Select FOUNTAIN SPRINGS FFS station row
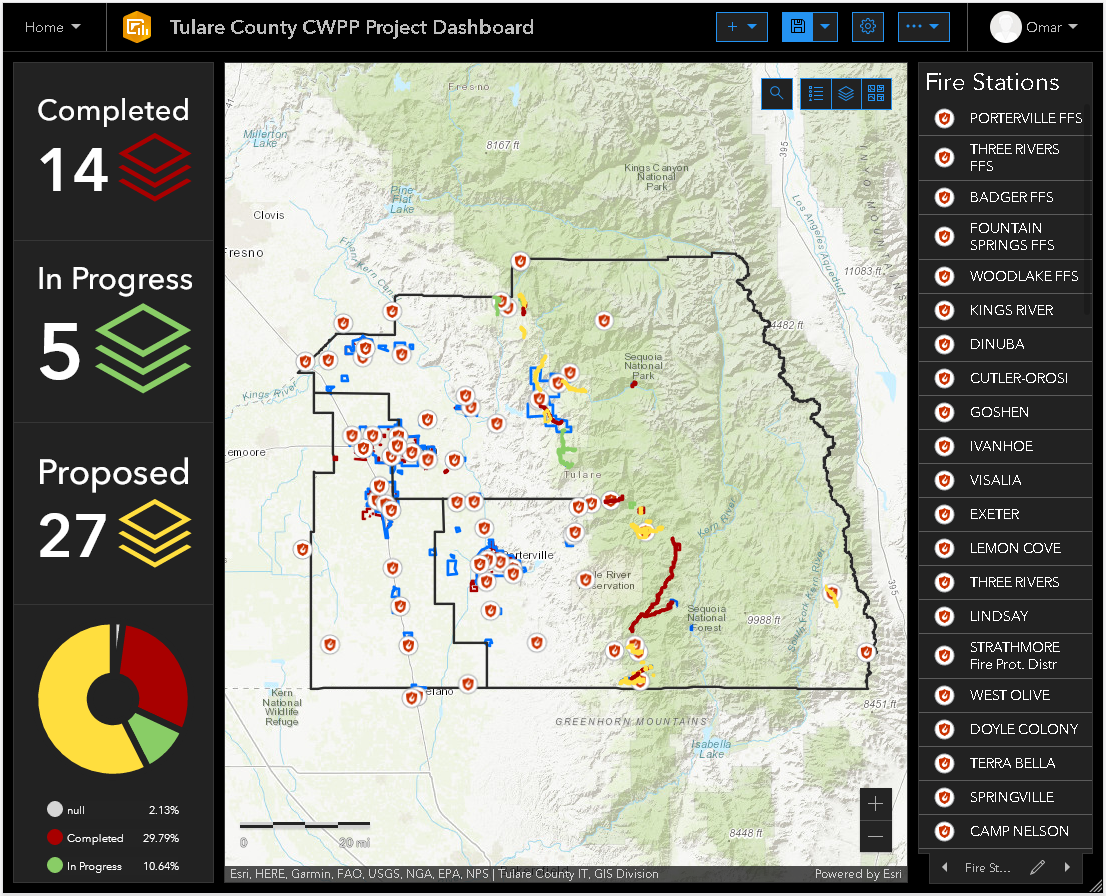Image resolution: width=1106 pixels, height=896 pixels. point(1005,236)
